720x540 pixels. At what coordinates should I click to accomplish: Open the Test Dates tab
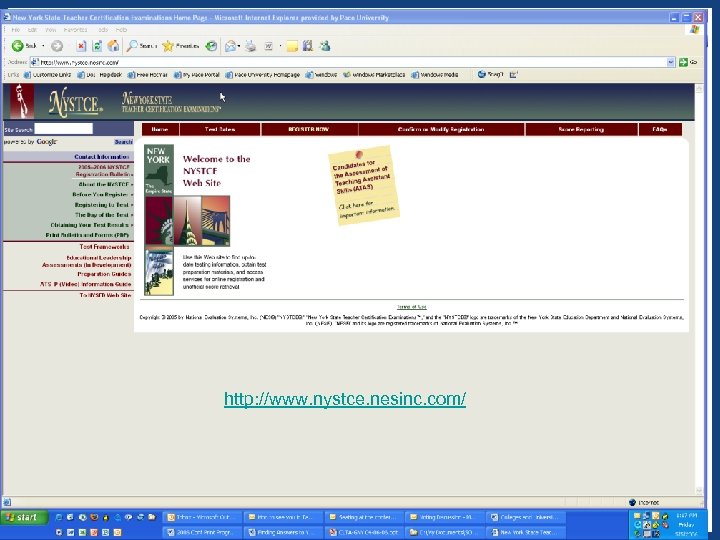220,129
